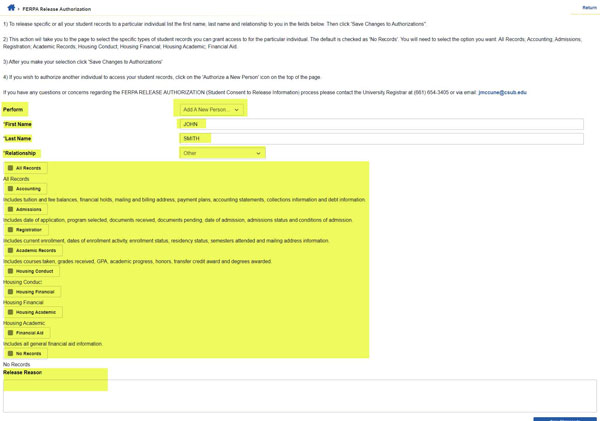
Task: Click inside the Release Reason text area
Action: pyautogui.click(x=300, y=396)
